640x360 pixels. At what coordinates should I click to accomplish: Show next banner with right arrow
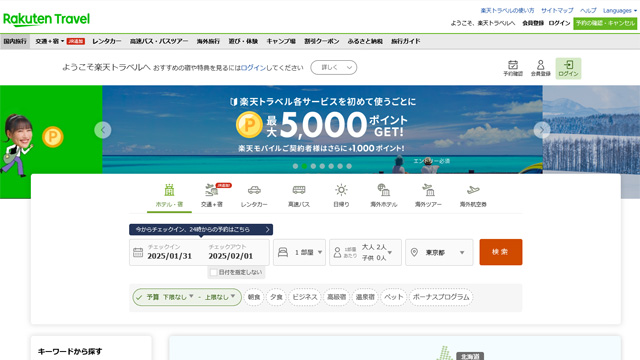(542, 130)
